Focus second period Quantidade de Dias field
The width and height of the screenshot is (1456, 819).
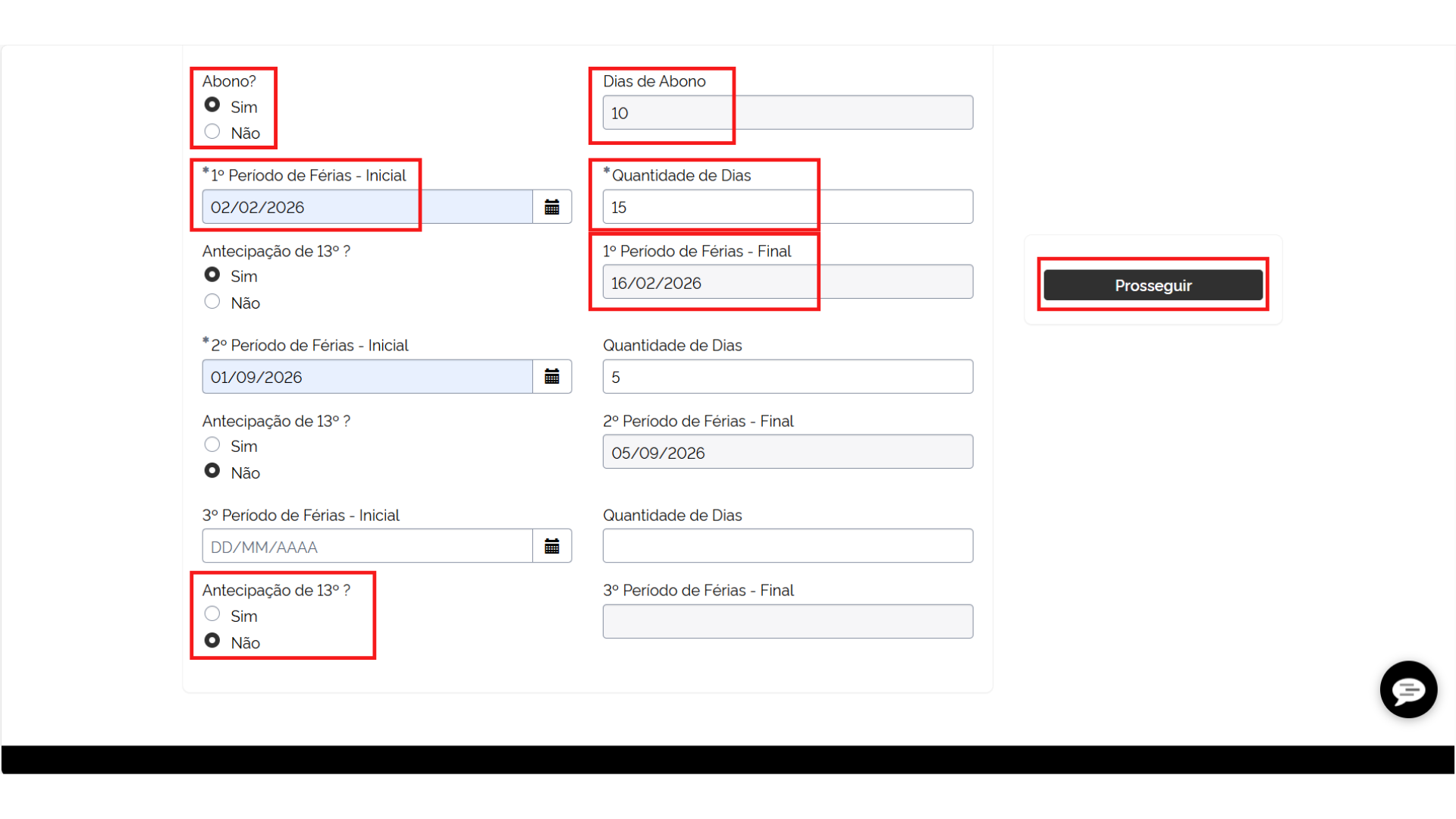787,377
